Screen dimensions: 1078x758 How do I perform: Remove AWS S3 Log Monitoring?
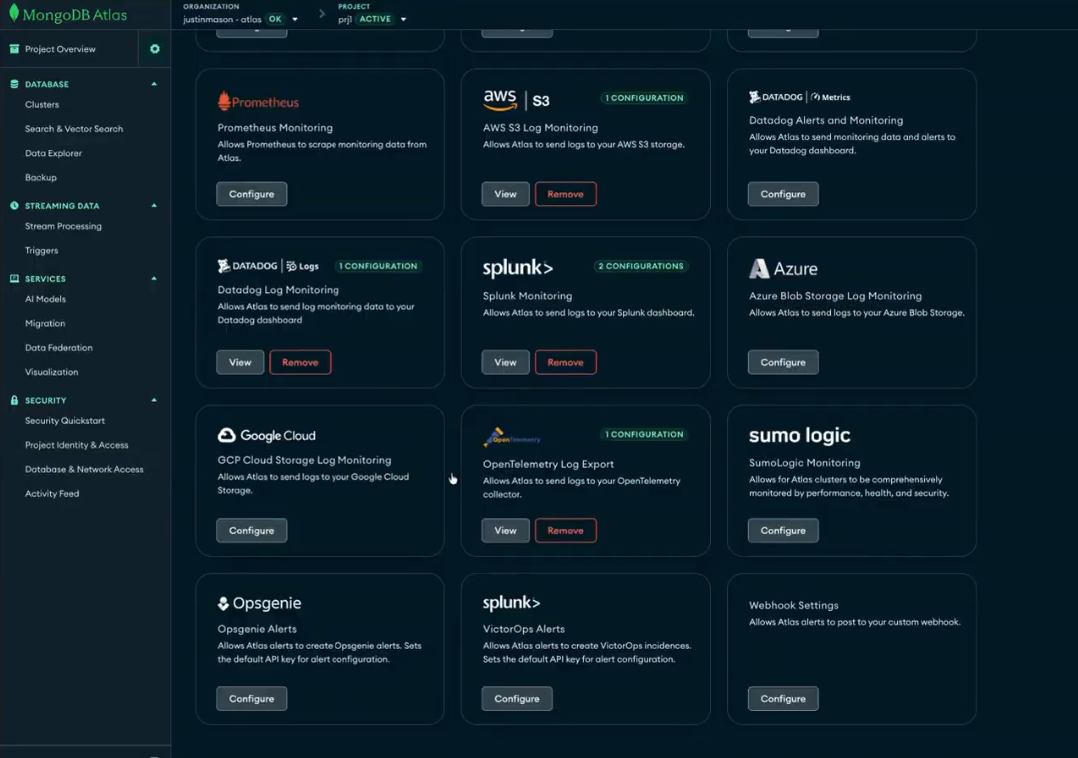pos(565,194)
